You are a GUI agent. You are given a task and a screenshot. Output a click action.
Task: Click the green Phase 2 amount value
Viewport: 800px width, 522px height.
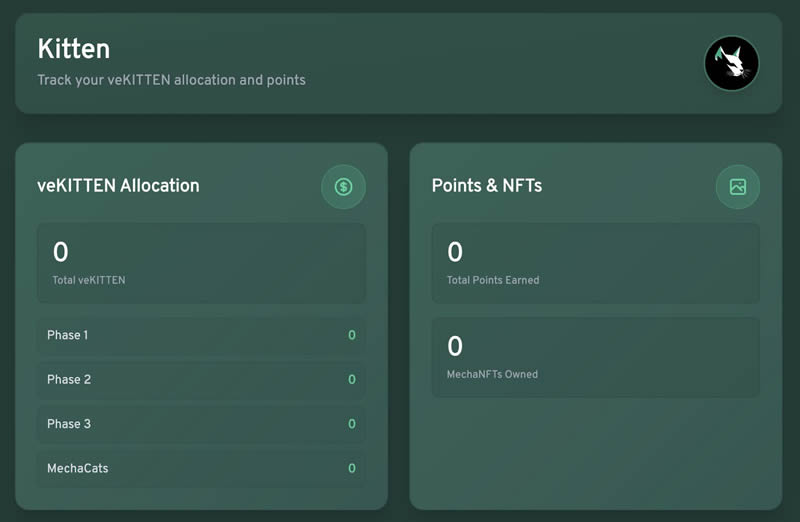[351, 380]
